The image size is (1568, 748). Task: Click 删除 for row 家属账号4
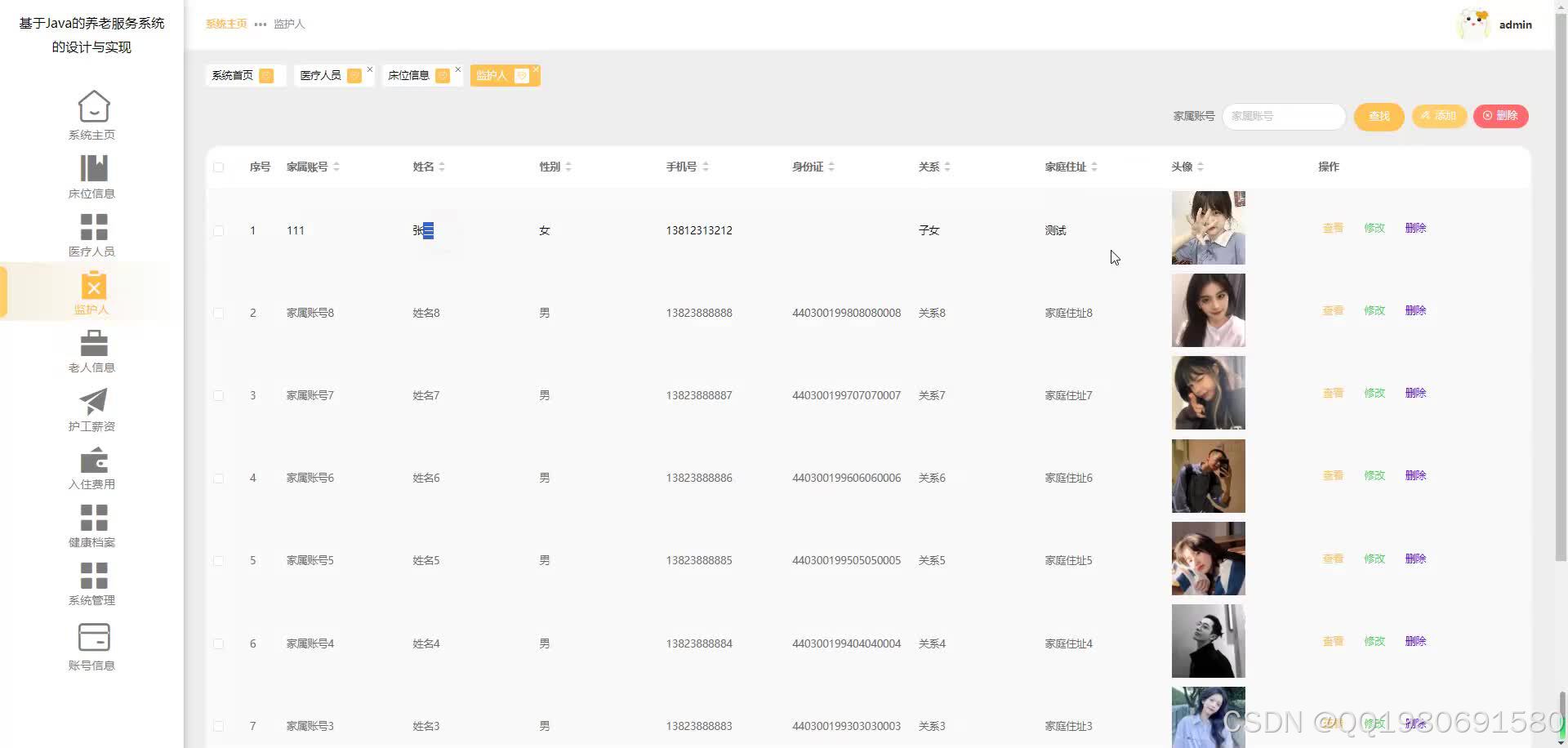point(1416,642)
